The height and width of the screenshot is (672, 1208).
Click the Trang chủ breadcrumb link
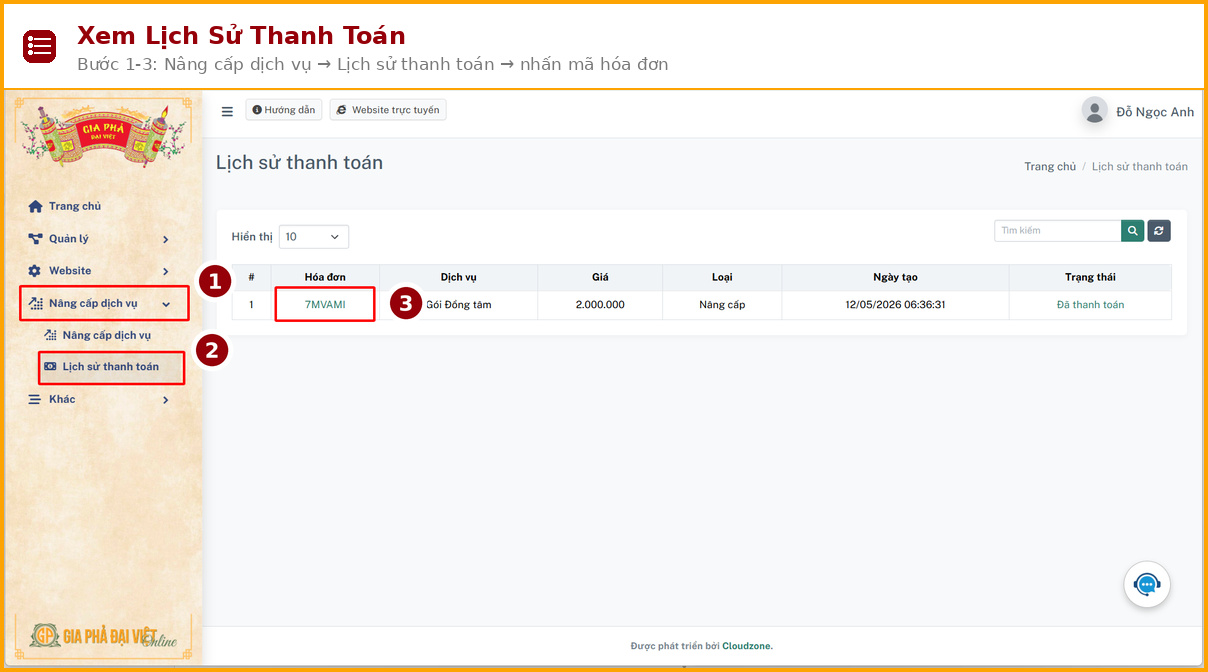[1050, 167]
